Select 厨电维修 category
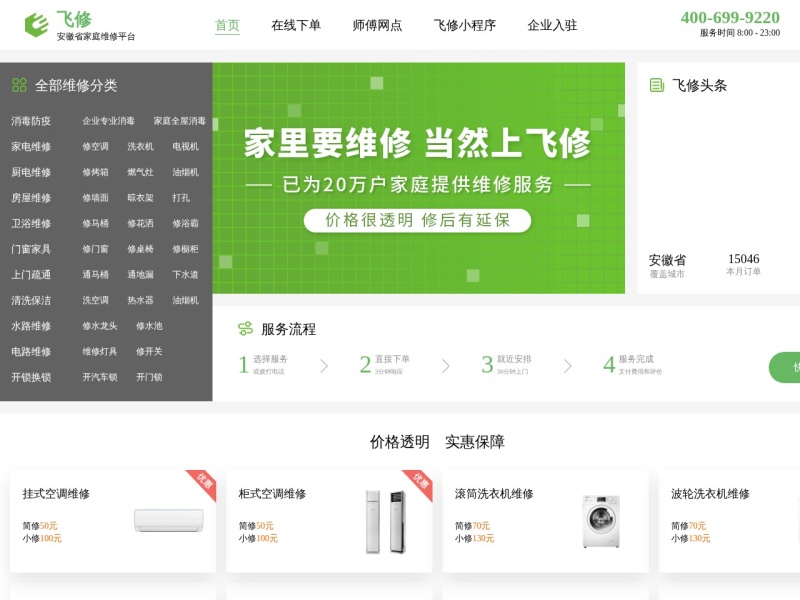This screenshot has height=600, width=800. (x=31, y=172)
